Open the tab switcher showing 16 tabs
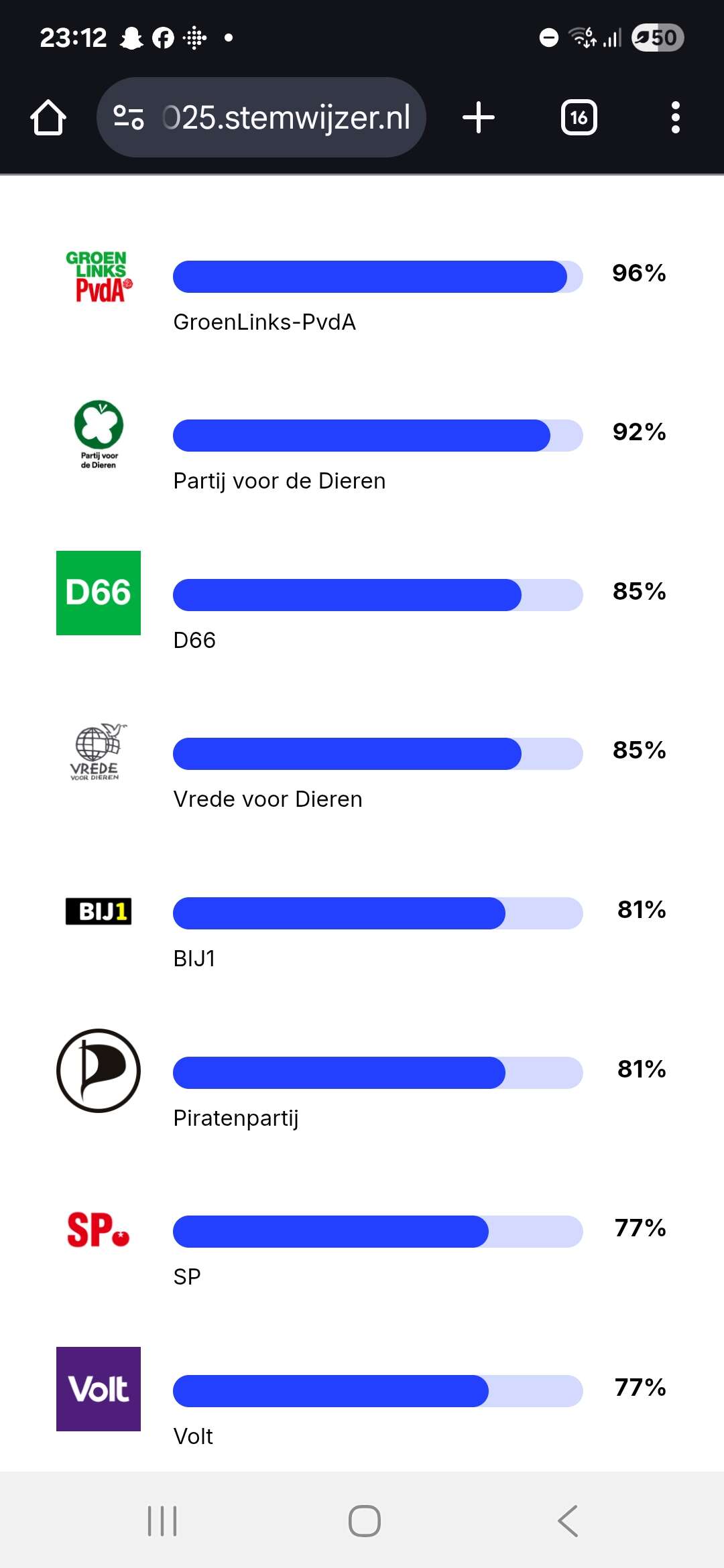The height and width of the screenshot is (1568, 724). (x=579, y=118)
